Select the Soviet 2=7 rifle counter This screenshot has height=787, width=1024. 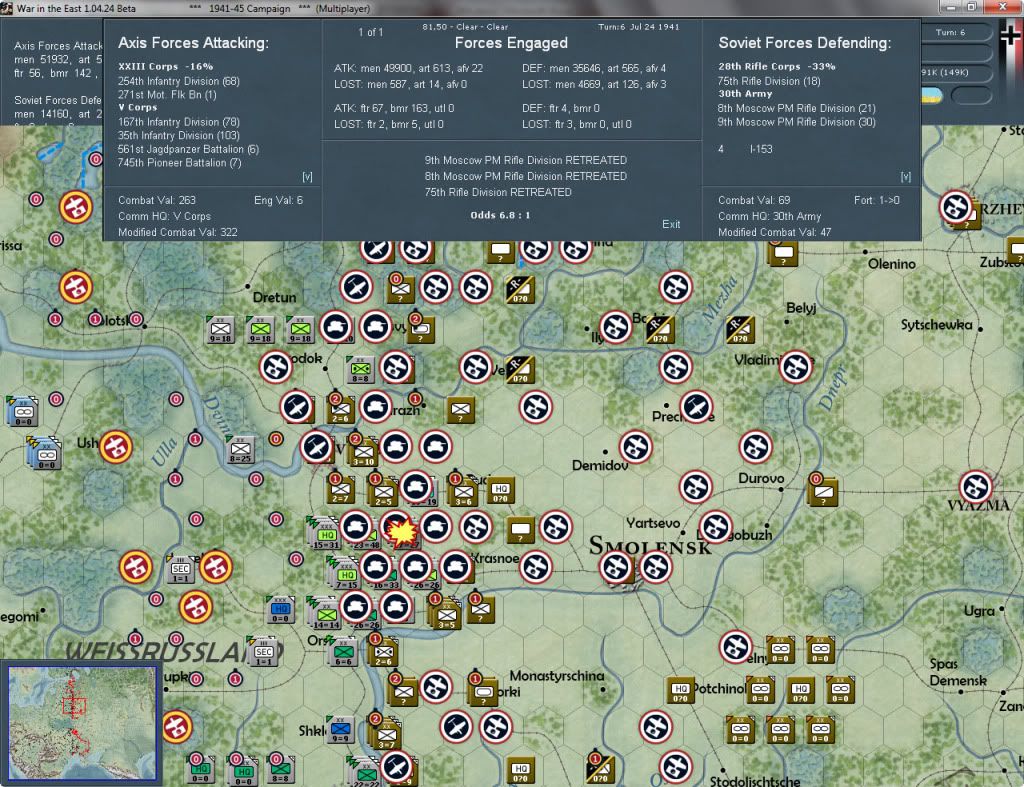[x=340, y=490]
